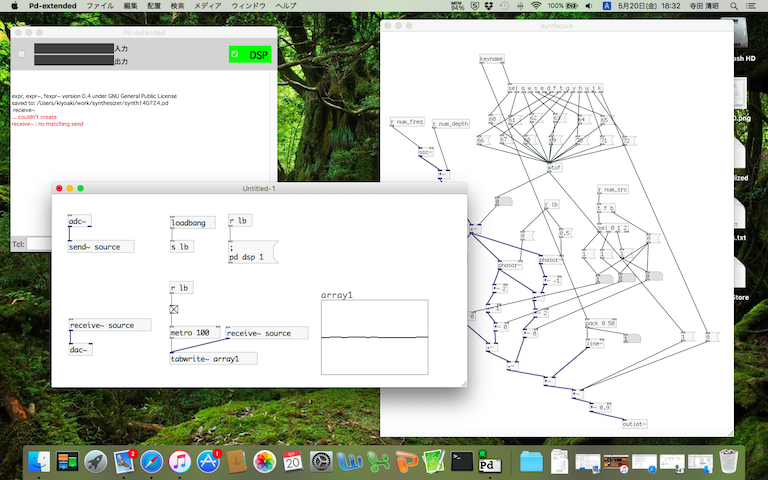Launch Microsoft PowerPoint from the dock
Screen dimensions: 768x480
pos(406,461)
